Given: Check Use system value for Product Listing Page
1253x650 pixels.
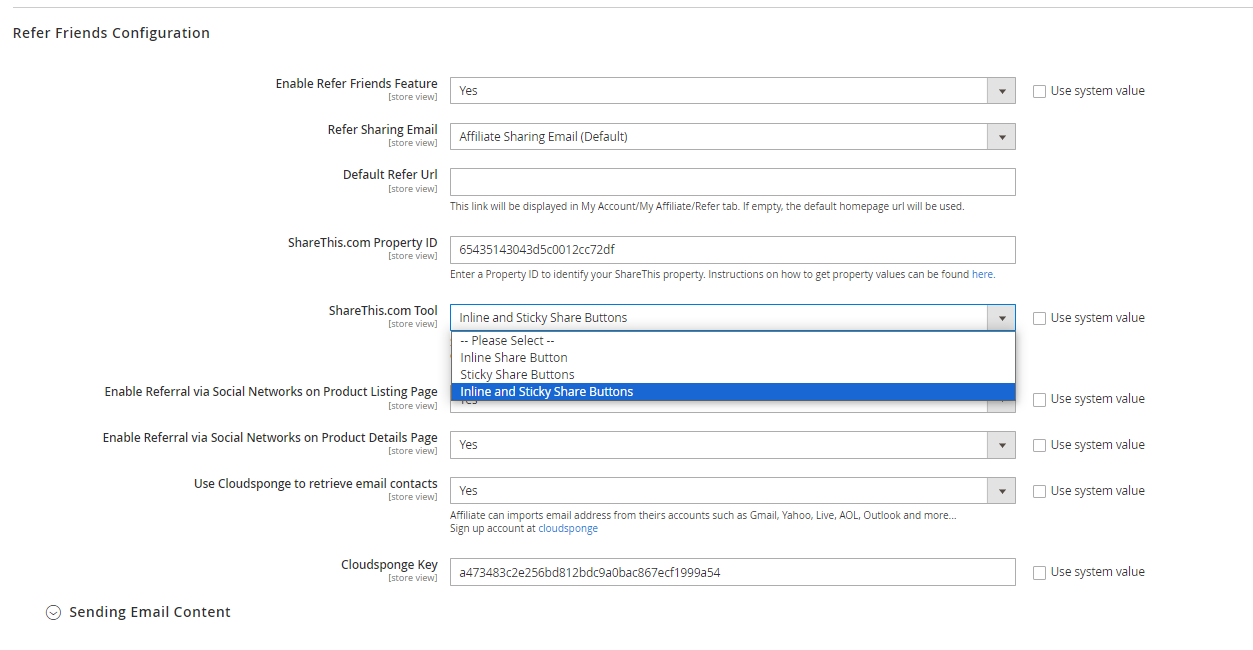Looking at the screenshot, I should (1040, 399).
